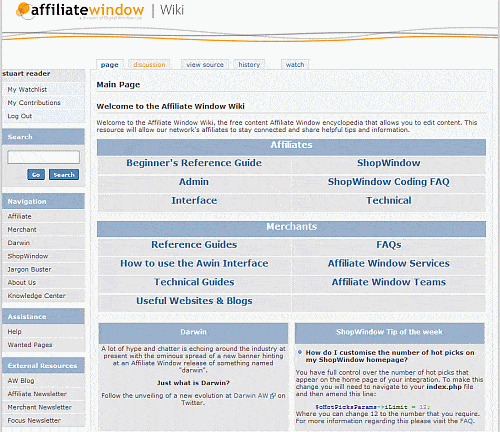Click the watch tab
The width and height of the screenshot is (500, 432).
[295, 64]
